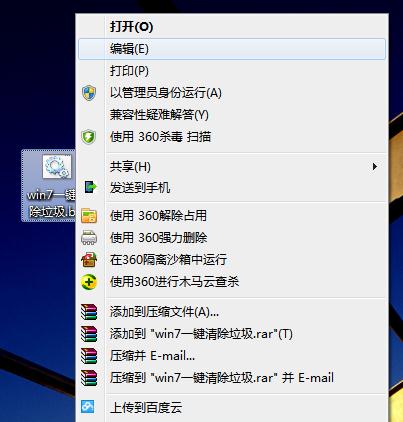The height and width of the screenshot is (422, 403).
Task: Select 使用 360杀毒 扫描 entry
Action: click(x=232, y=137)
